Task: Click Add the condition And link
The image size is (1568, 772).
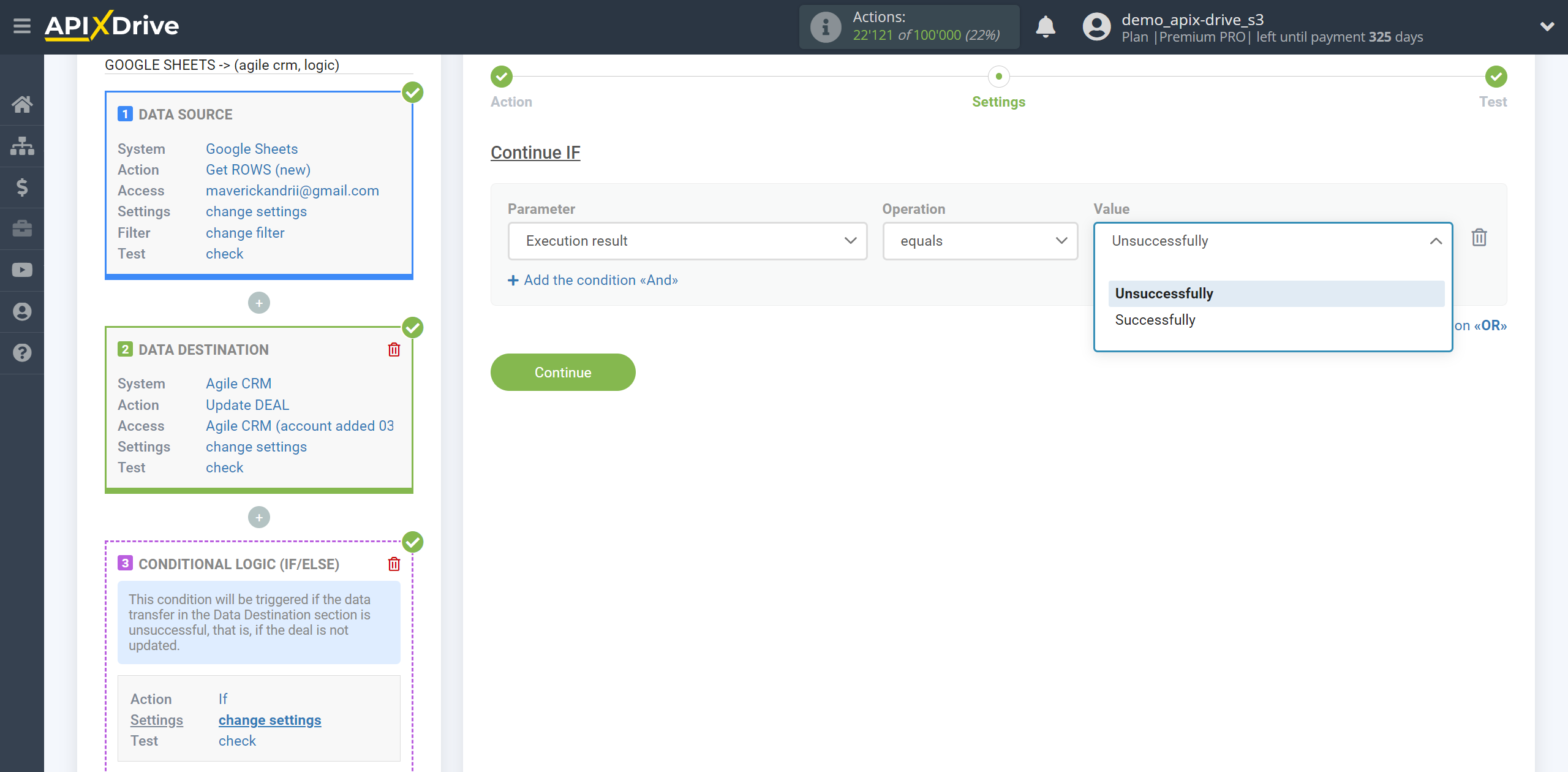Action: [x=593, y=280]
